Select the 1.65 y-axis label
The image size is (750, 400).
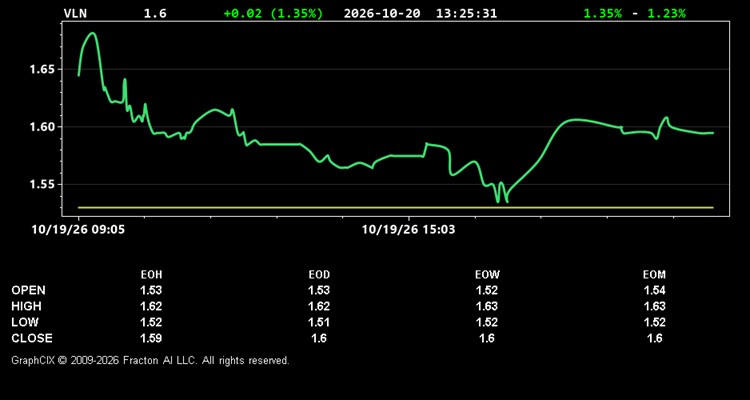(x=43, y=69)
